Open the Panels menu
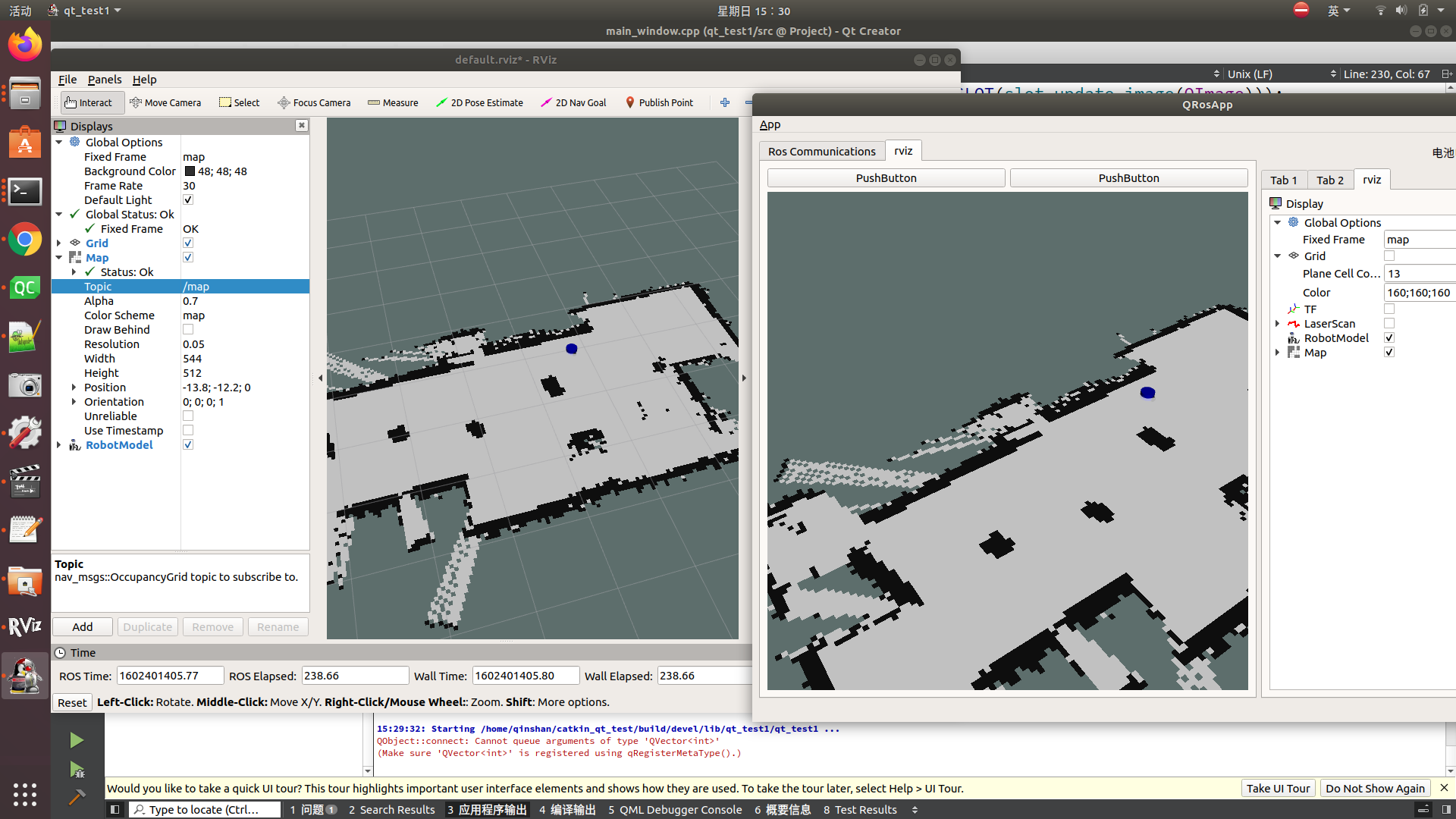This screenshot has width=1456, height=819. [104, 80]
